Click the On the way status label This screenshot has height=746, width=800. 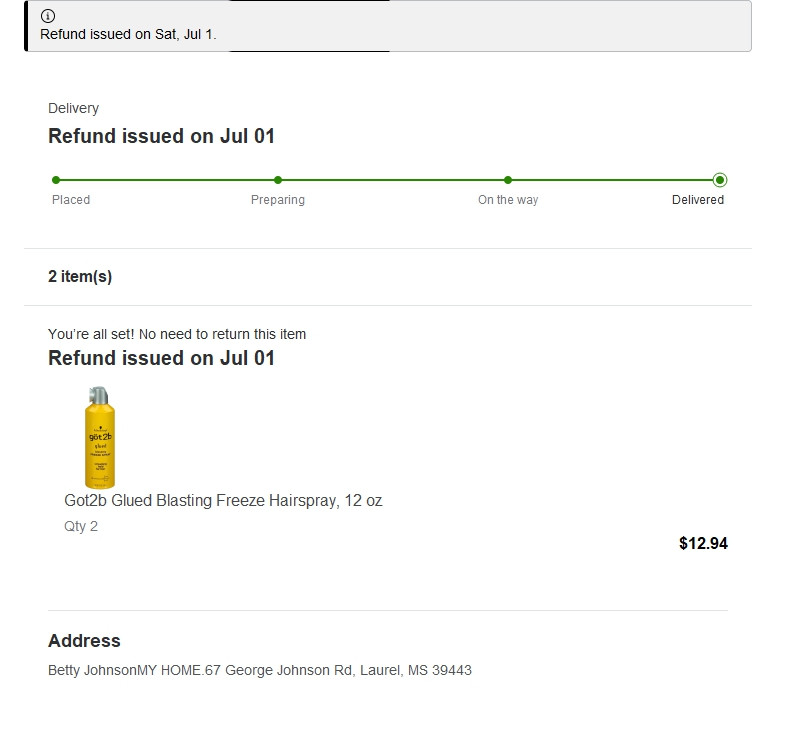(x=508, y=200)
